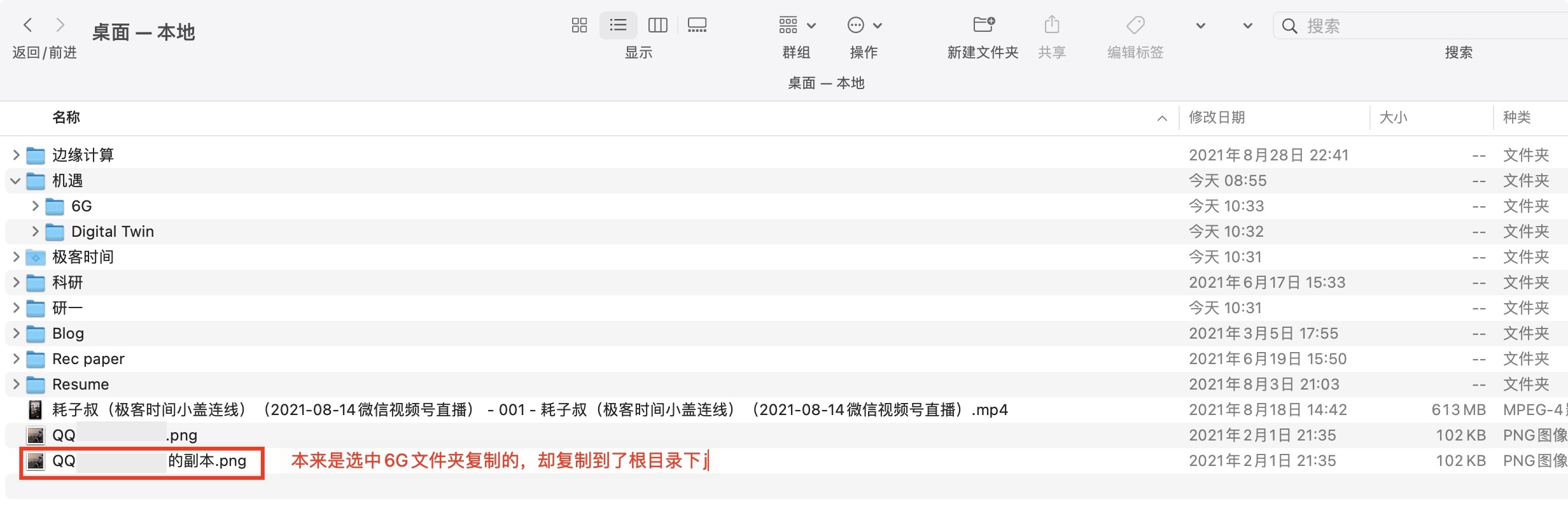Expand the Rec paper folder

point(16,358)
